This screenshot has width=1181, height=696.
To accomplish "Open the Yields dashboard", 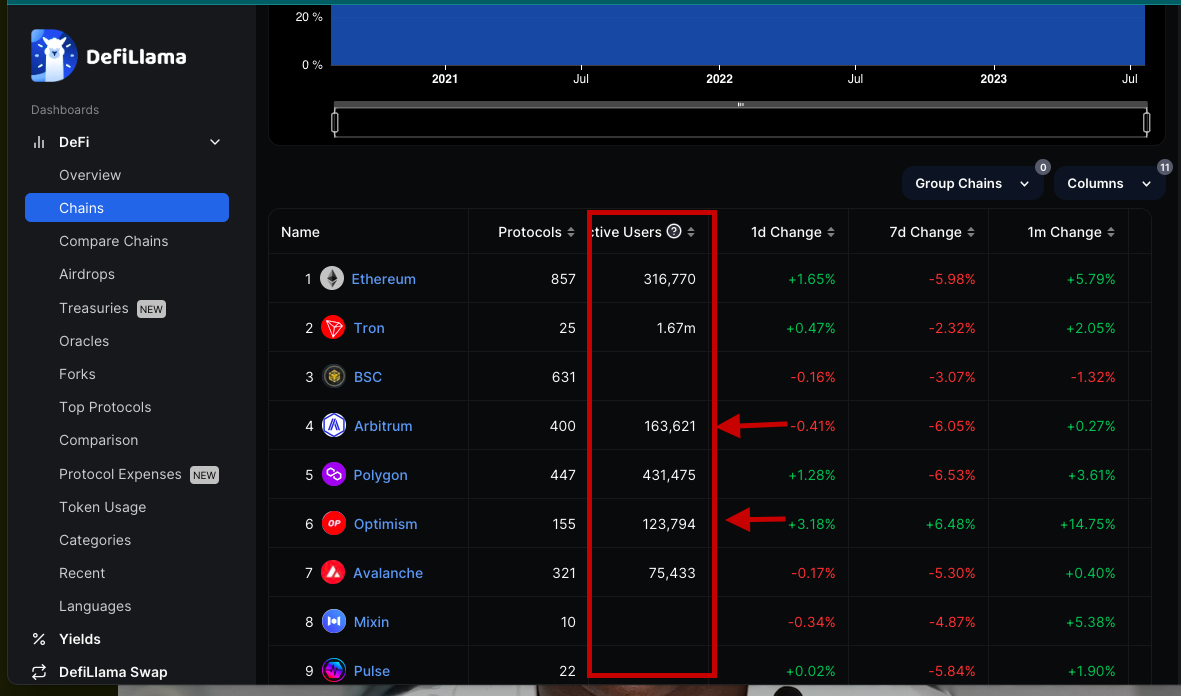I will click(80, 640).
